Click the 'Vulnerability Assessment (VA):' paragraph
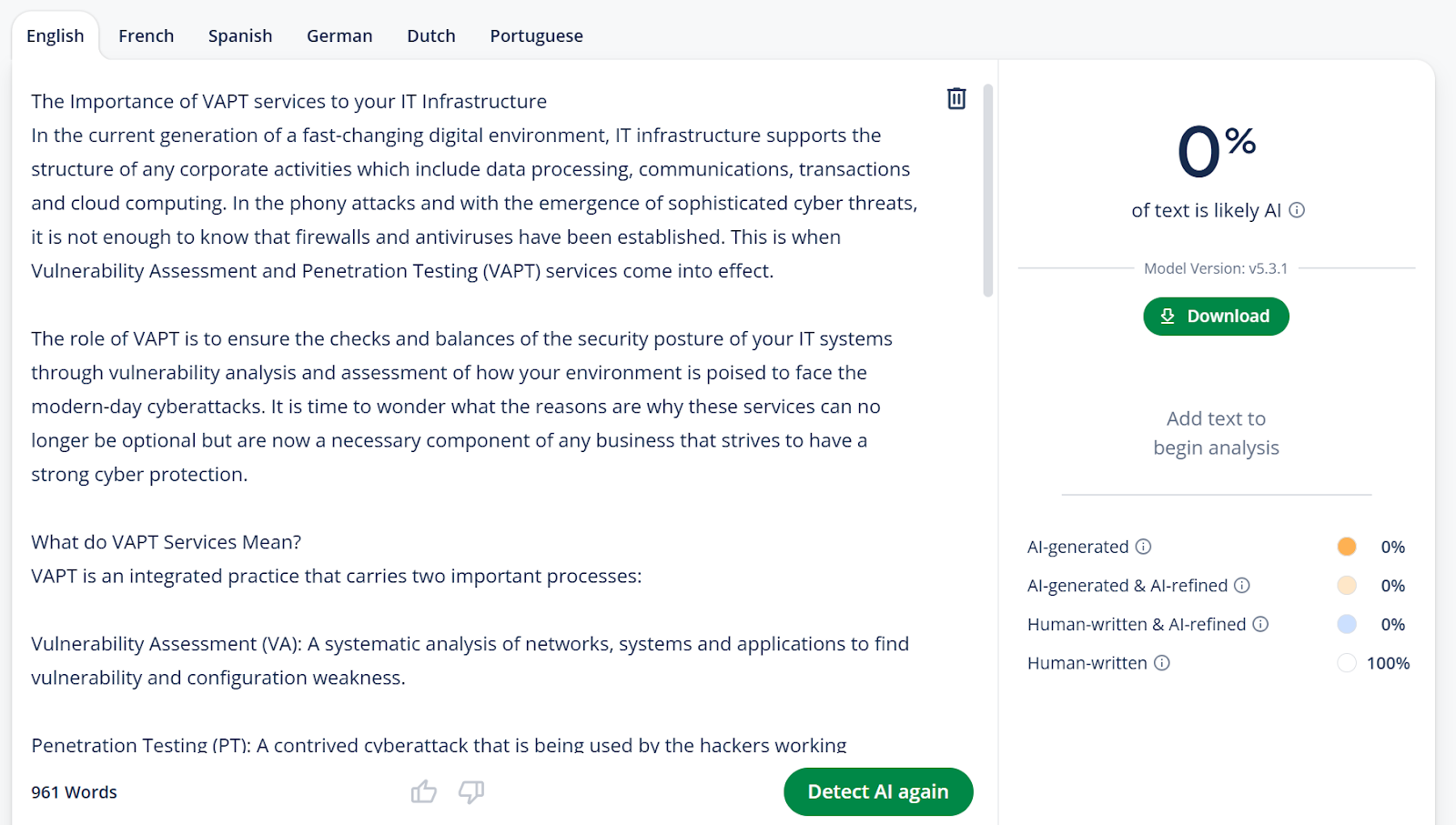Screen dimensions: 1456x825 (x=470, y=660)
